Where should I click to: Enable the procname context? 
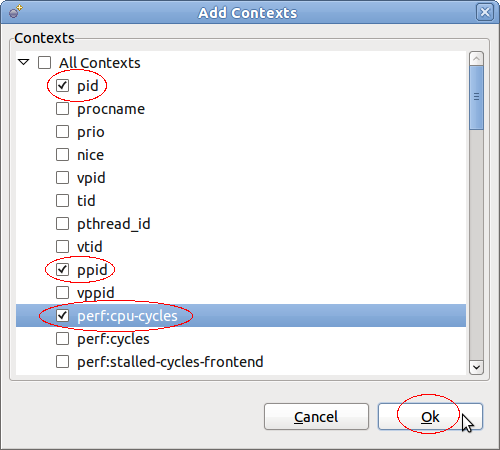(x=62, y=109)
